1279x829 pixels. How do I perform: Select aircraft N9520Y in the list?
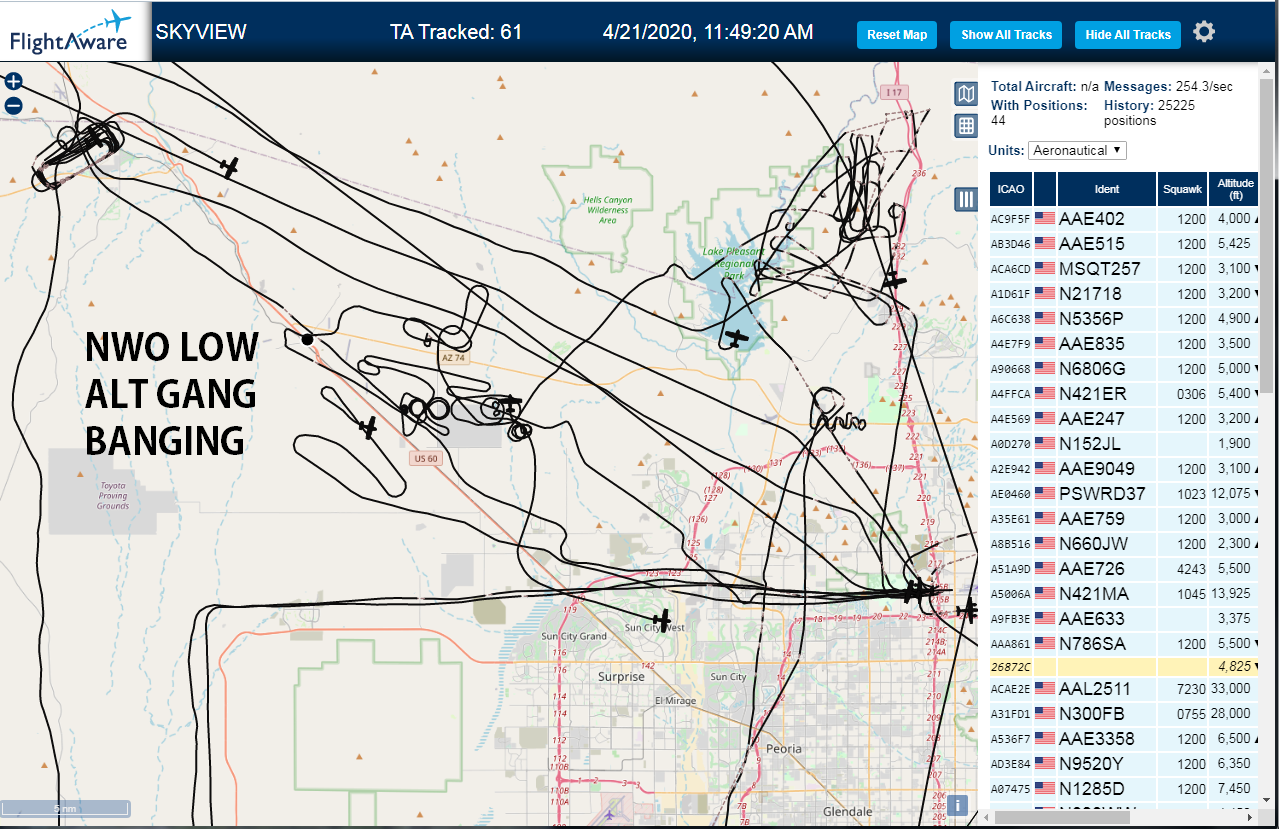point(1125,764)
